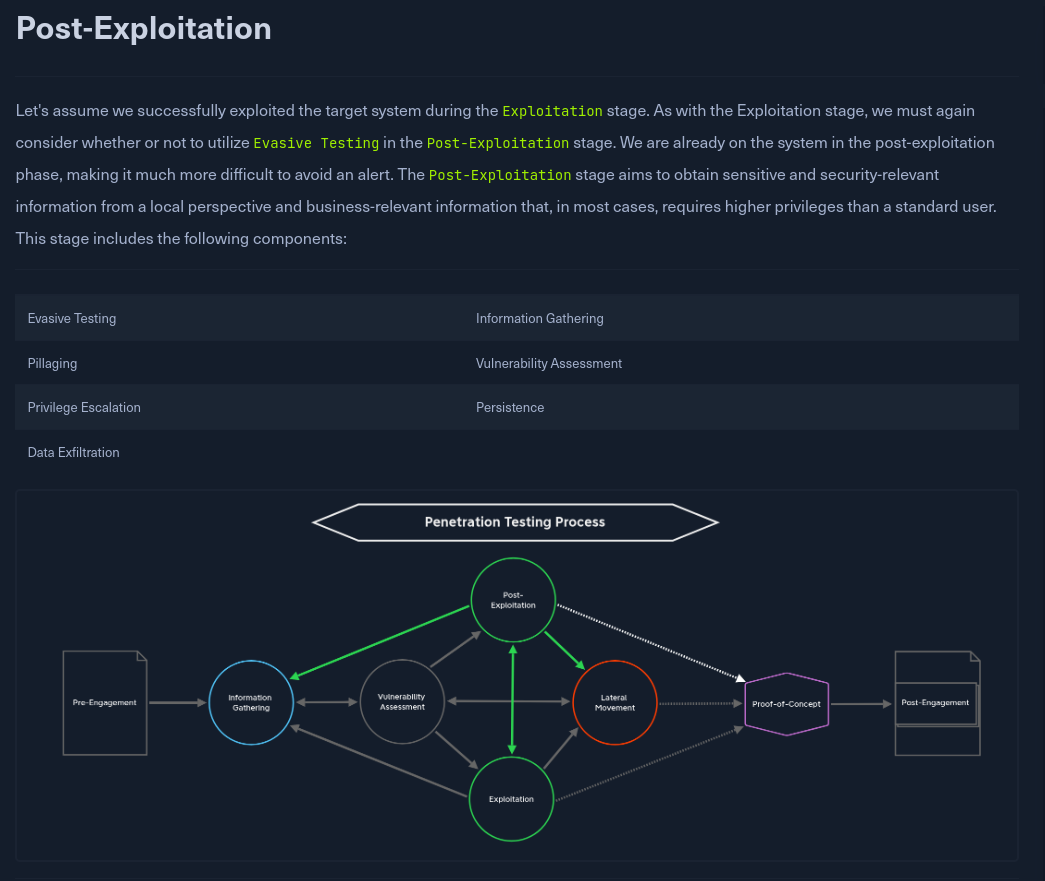The image size is (1045, 881).
Task: Select the red Lateral Movement circle node
Action: point(615,702)
